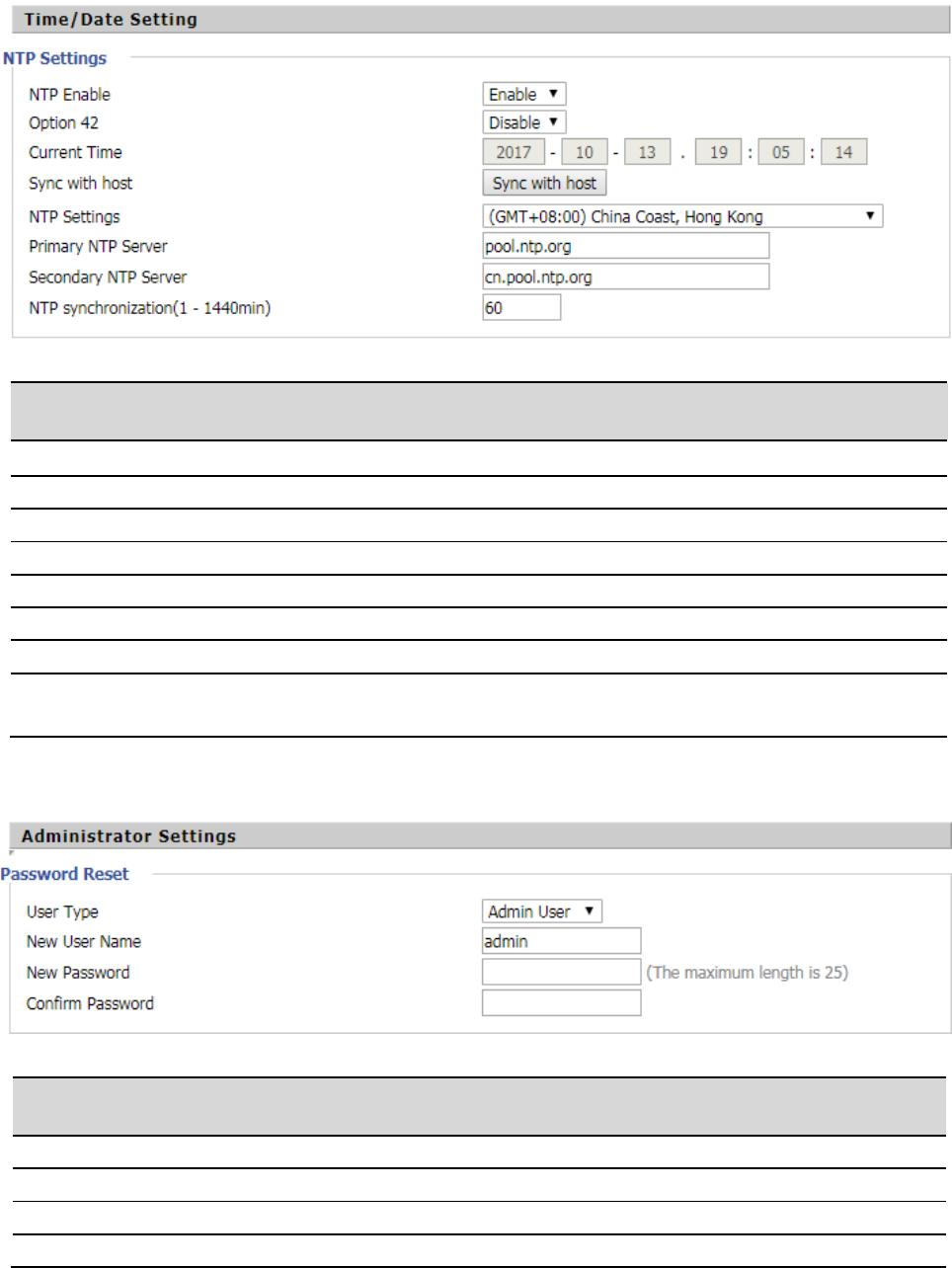
Task: Click the Current Time day field
Action: tap(647, 152)
